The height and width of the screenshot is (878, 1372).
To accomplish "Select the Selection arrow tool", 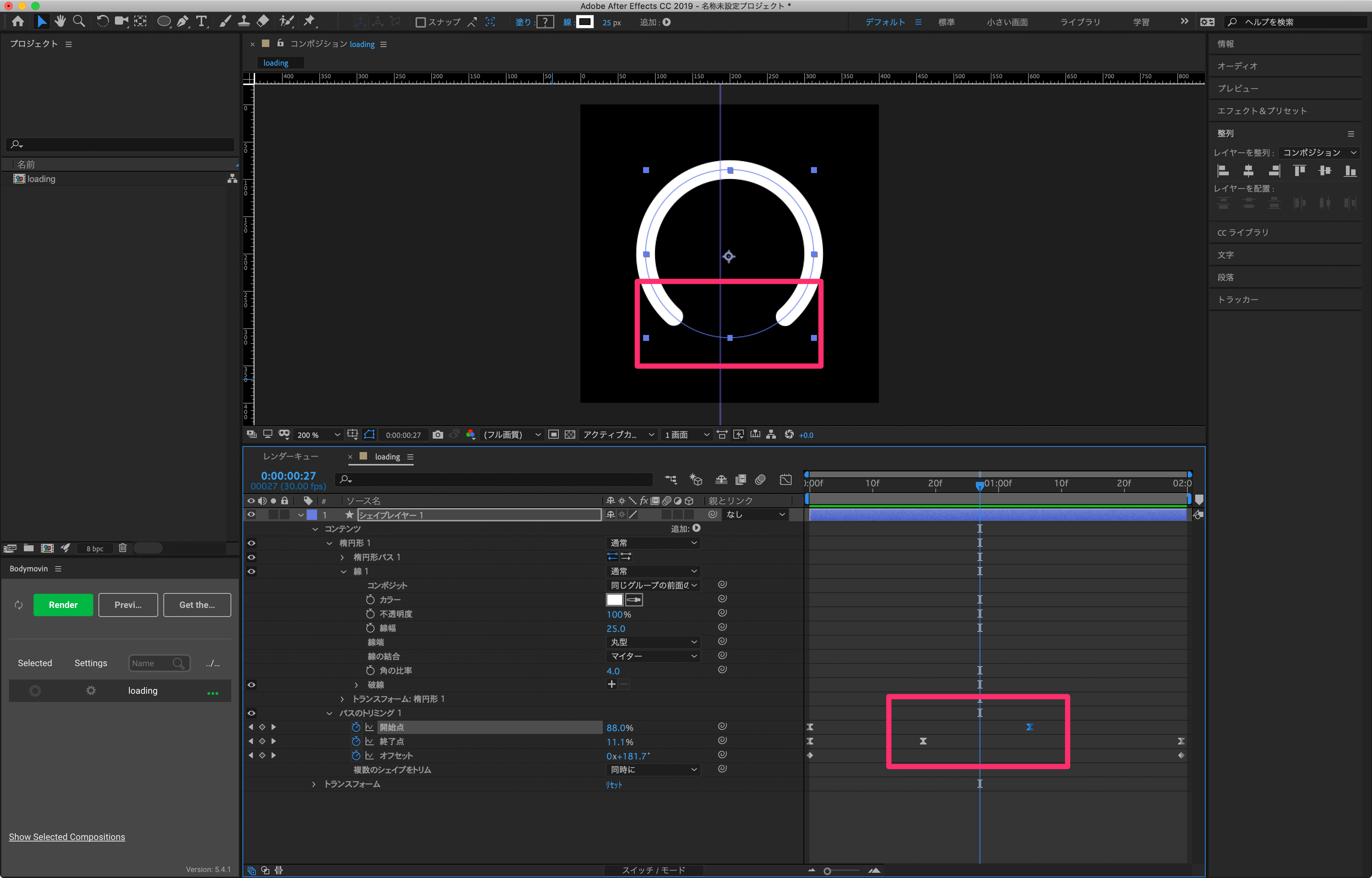I will 41,22.
